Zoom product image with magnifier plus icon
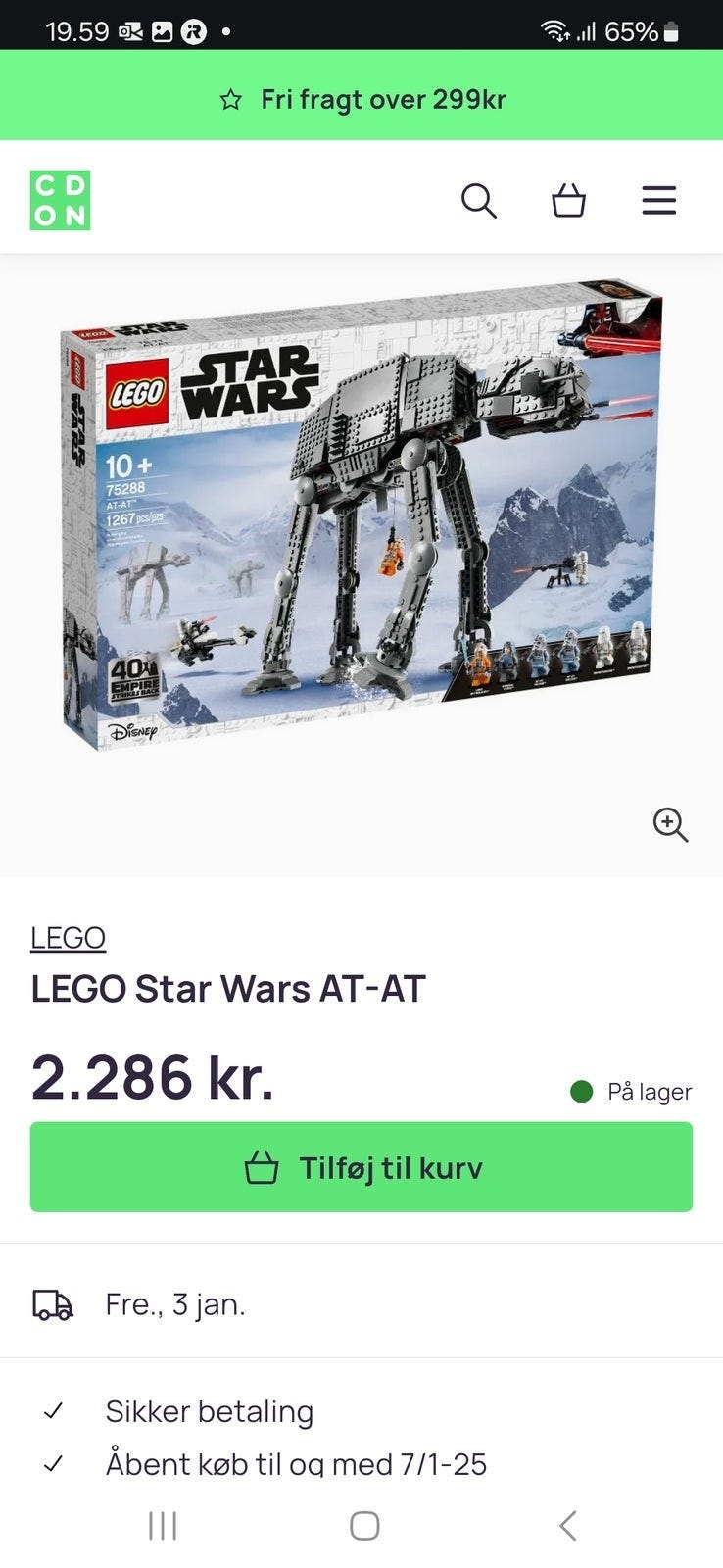This screenshot has width=723, height=1568. [671, 825]
